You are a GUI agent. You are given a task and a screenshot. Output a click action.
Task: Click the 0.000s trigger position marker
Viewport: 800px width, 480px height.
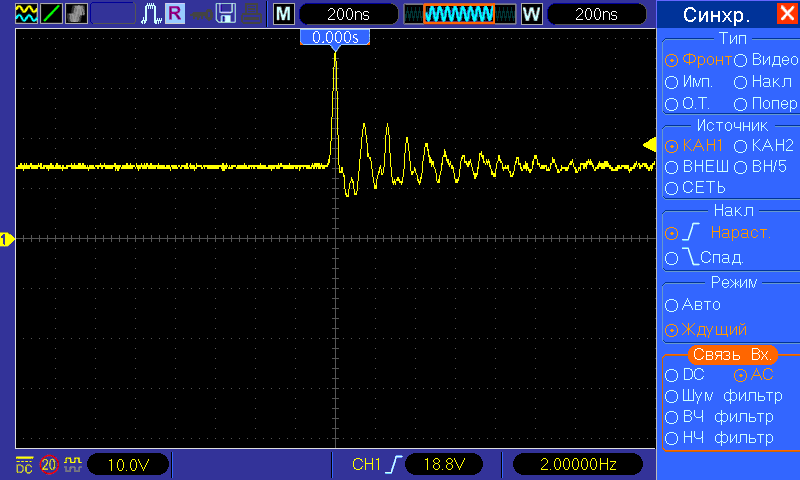335,38
